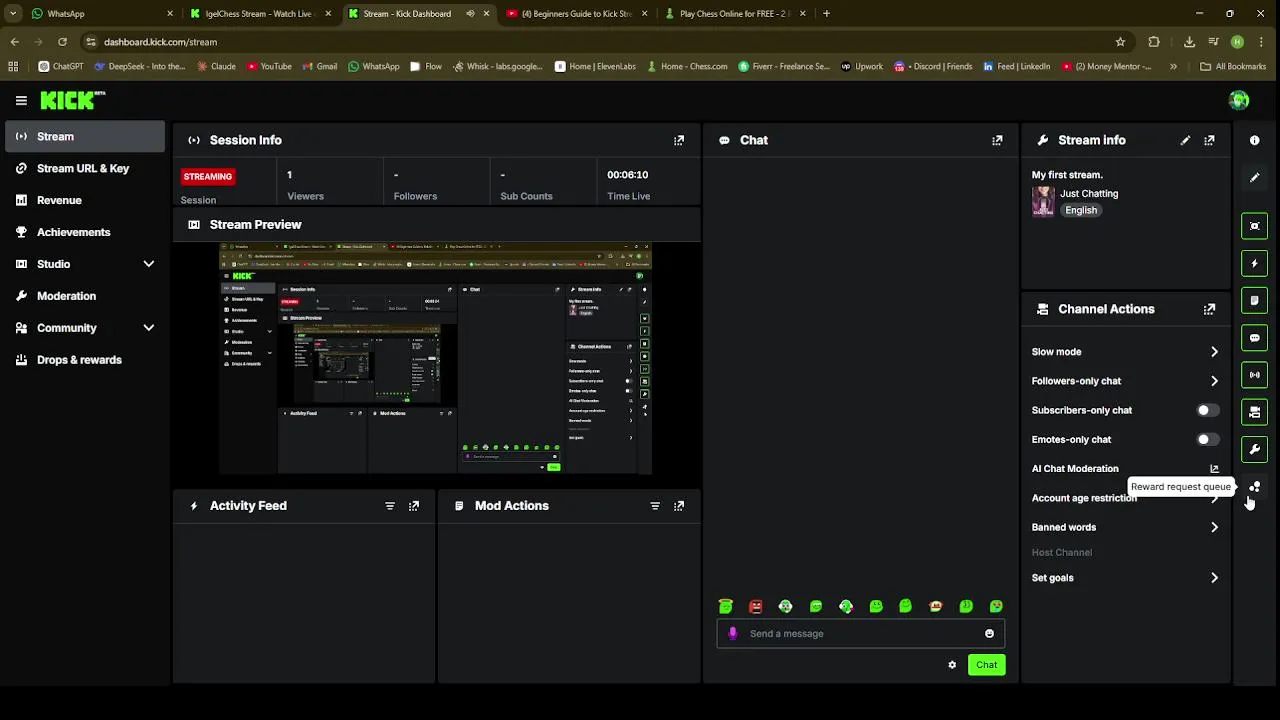Edit stream info with the pencil in Stream info header
Image resolution: width=1280 pixels, height=720 pixels.
[1185, 141]
